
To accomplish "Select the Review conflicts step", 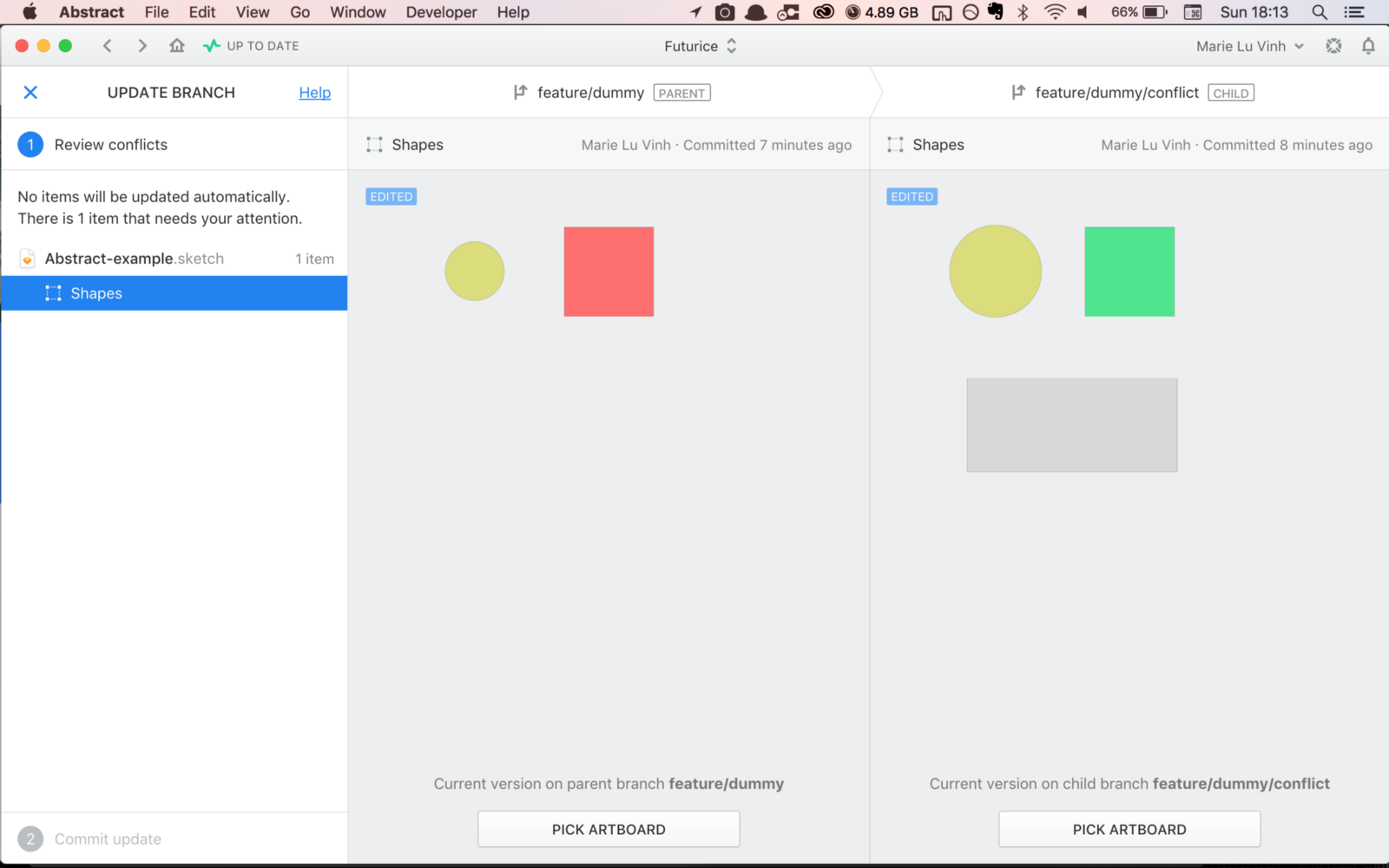I will pyautogui.click(x=174, y=145).
